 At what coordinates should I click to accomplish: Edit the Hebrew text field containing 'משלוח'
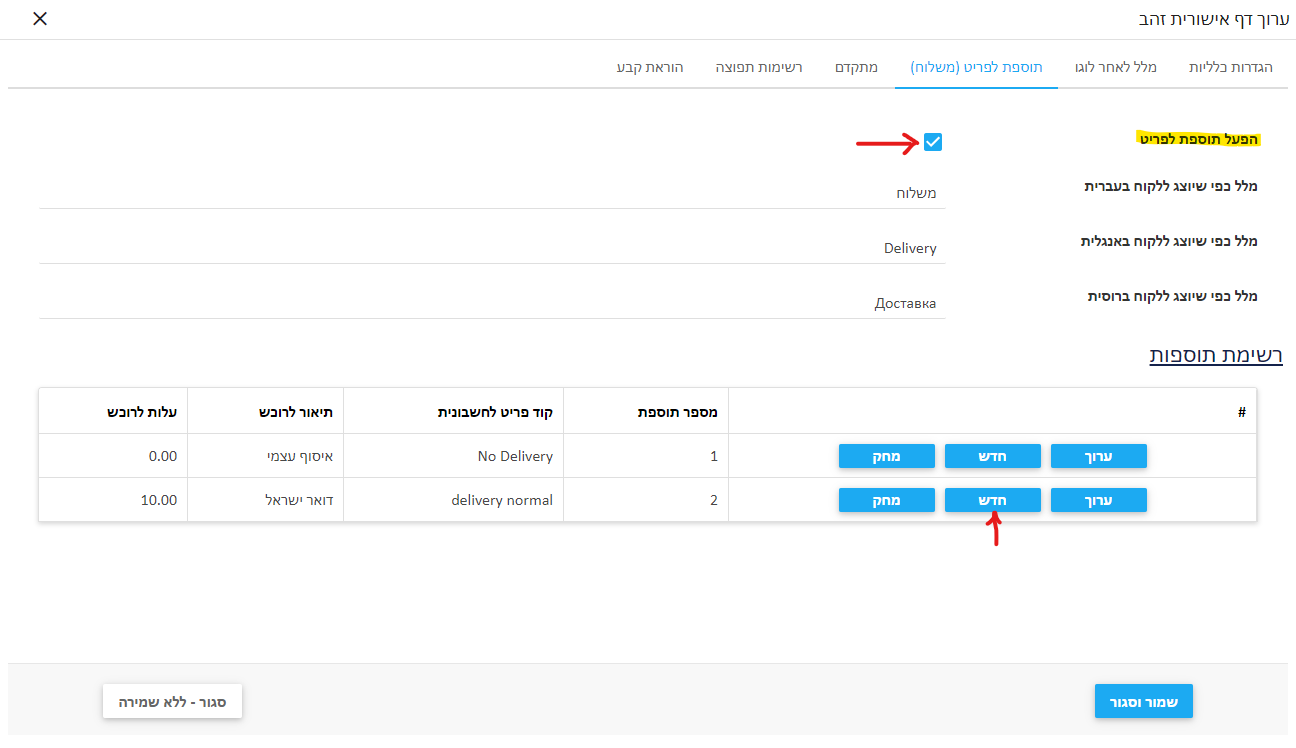tap(492, 193)
